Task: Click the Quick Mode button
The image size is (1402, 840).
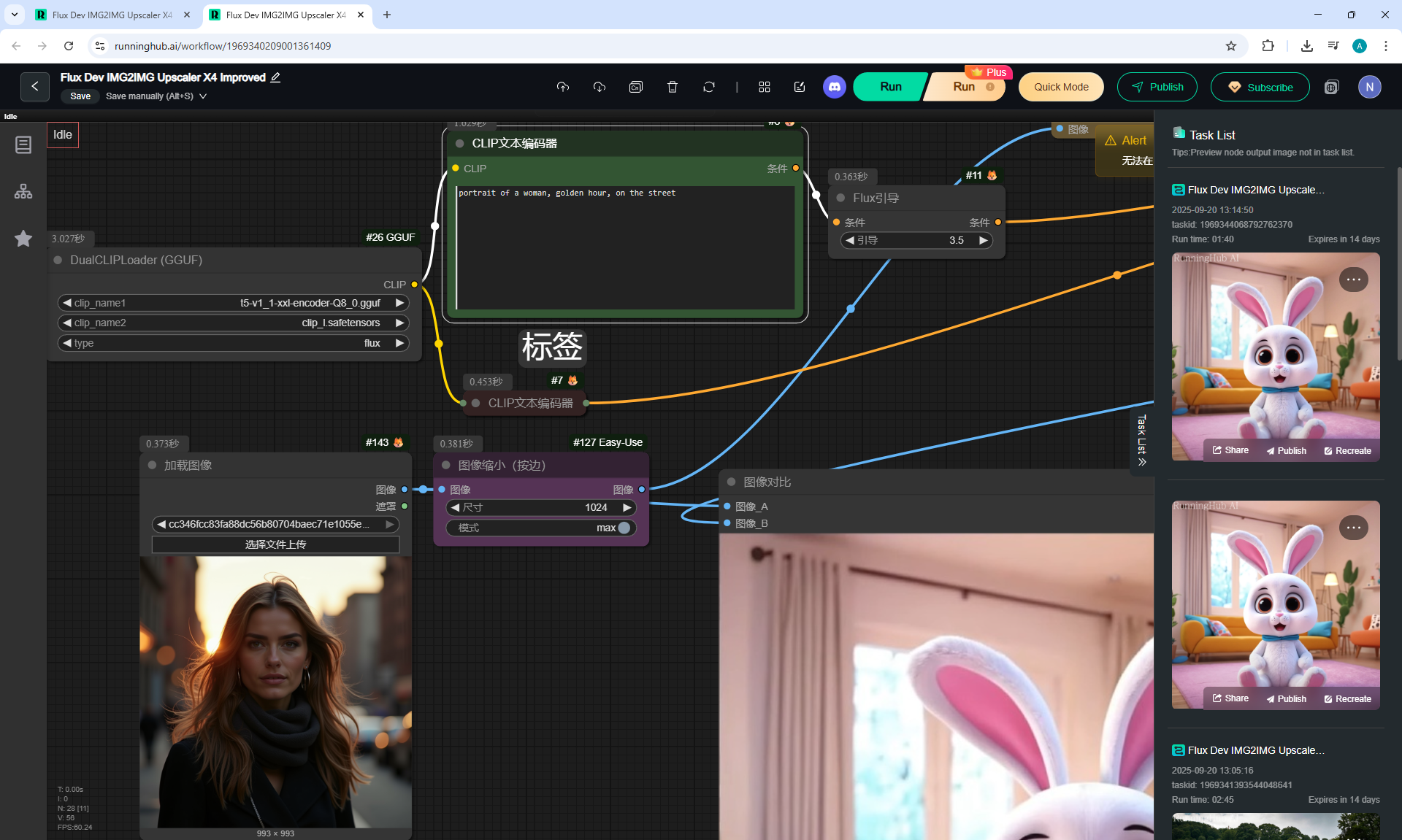Action: [x=1060, y=87]
